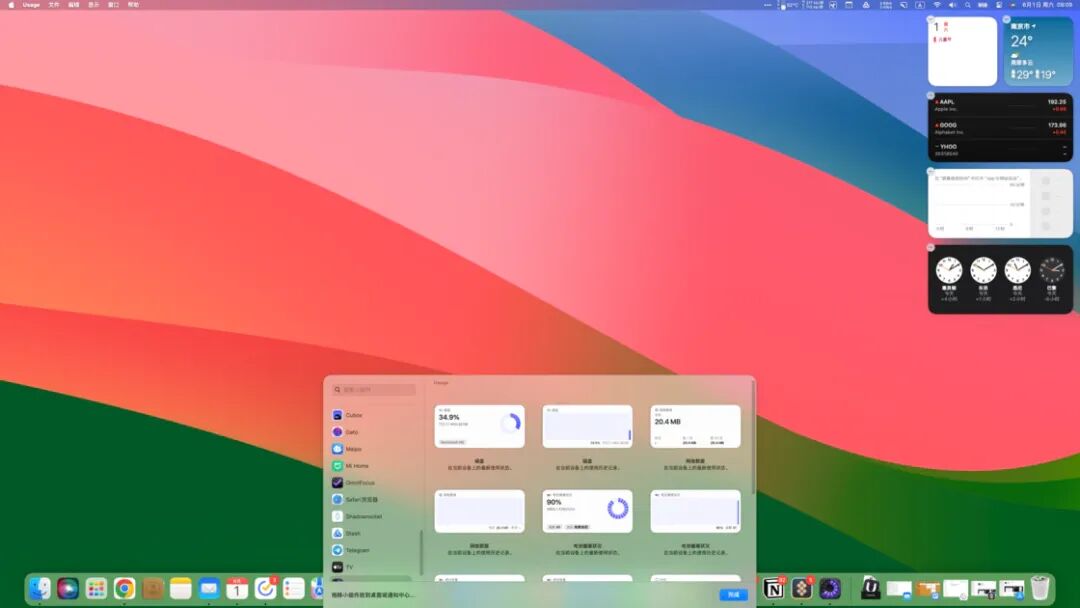This screenshot has height=608, width=1080.
Task: Remove the weather widget with its minus button
Action: (x=1006, y=20)
